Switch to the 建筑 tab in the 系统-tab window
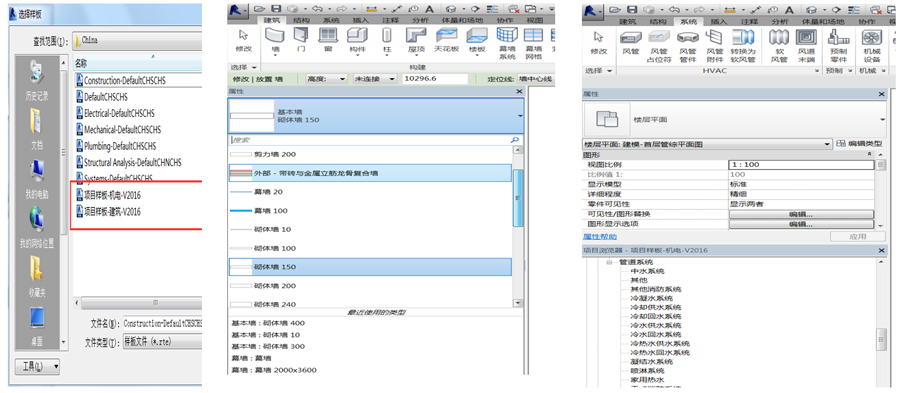900x393 pixels. tap(628, 21)
